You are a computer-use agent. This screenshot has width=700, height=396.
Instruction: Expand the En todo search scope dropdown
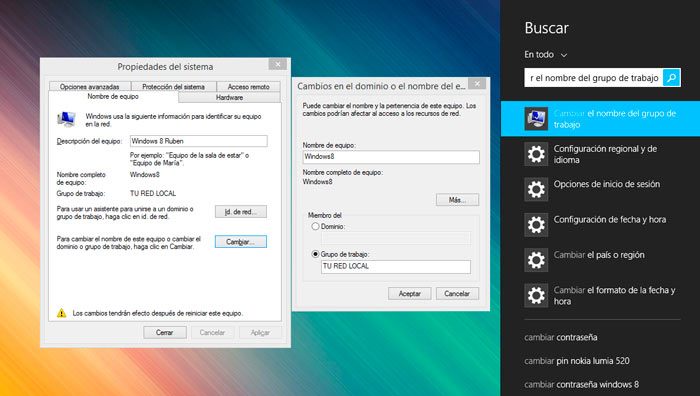(546, 54)
